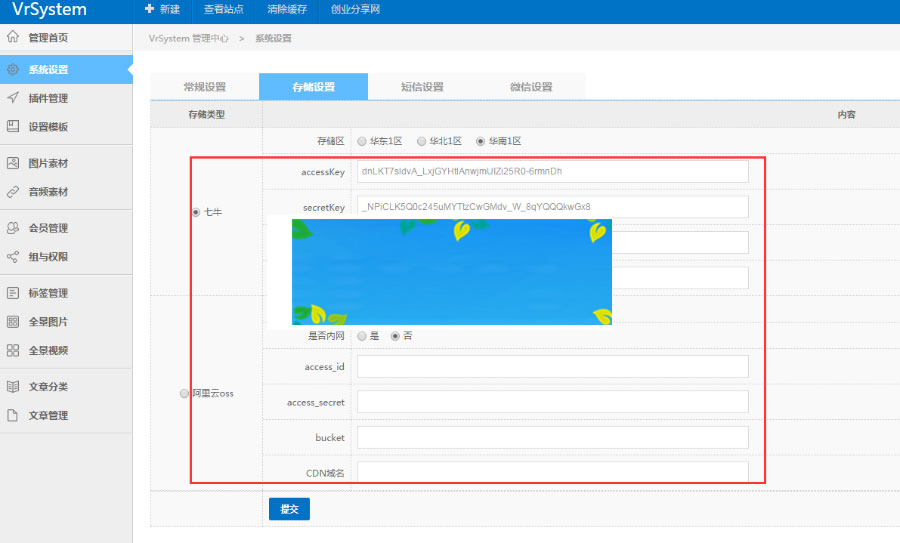This screenshot has width=900, height=543.
Task: Click the share icon for 组与权限
Action: click(13, 257)
